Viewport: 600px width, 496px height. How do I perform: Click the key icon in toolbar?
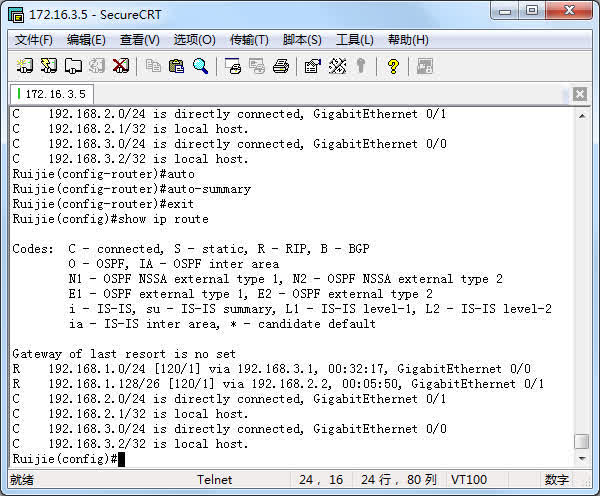coord(361,66)
